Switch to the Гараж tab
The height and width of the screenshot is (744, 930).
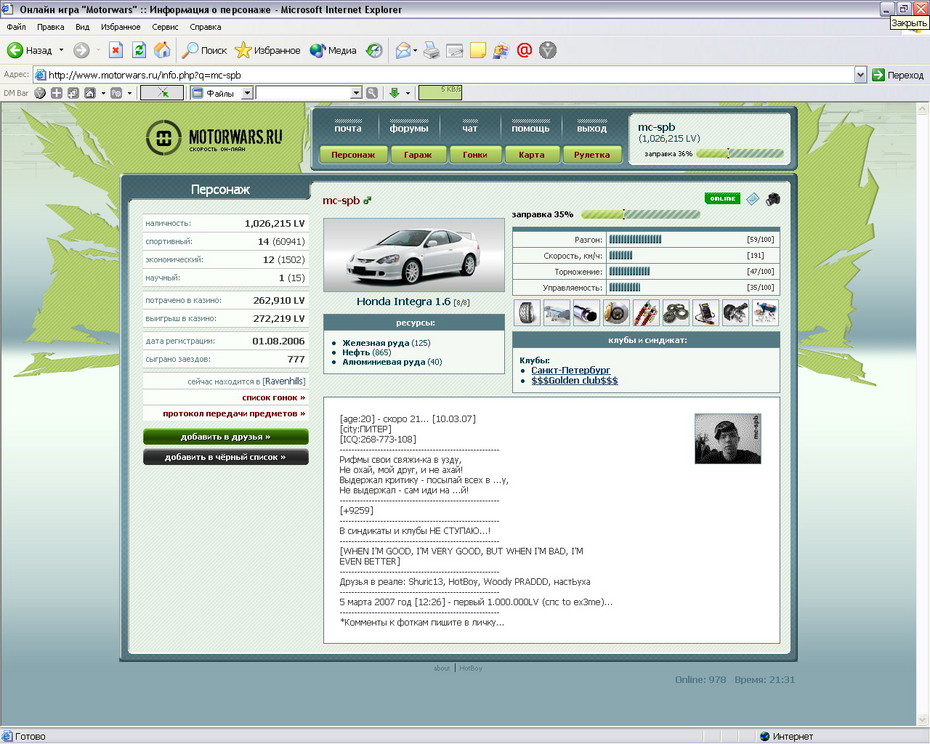point(418,154)
